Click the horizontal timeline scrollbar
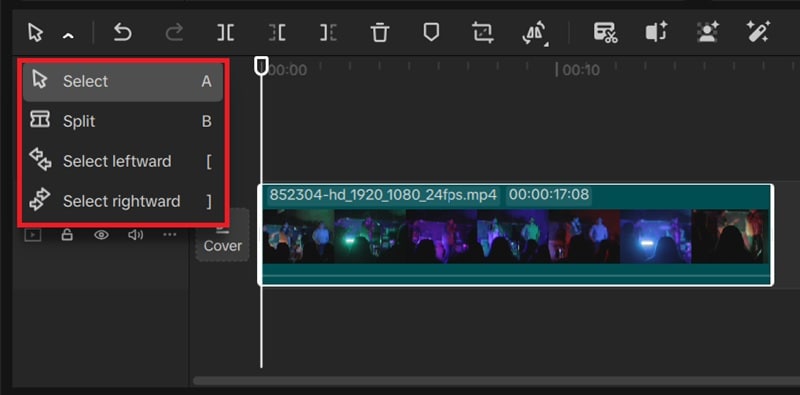 (496, 381)
